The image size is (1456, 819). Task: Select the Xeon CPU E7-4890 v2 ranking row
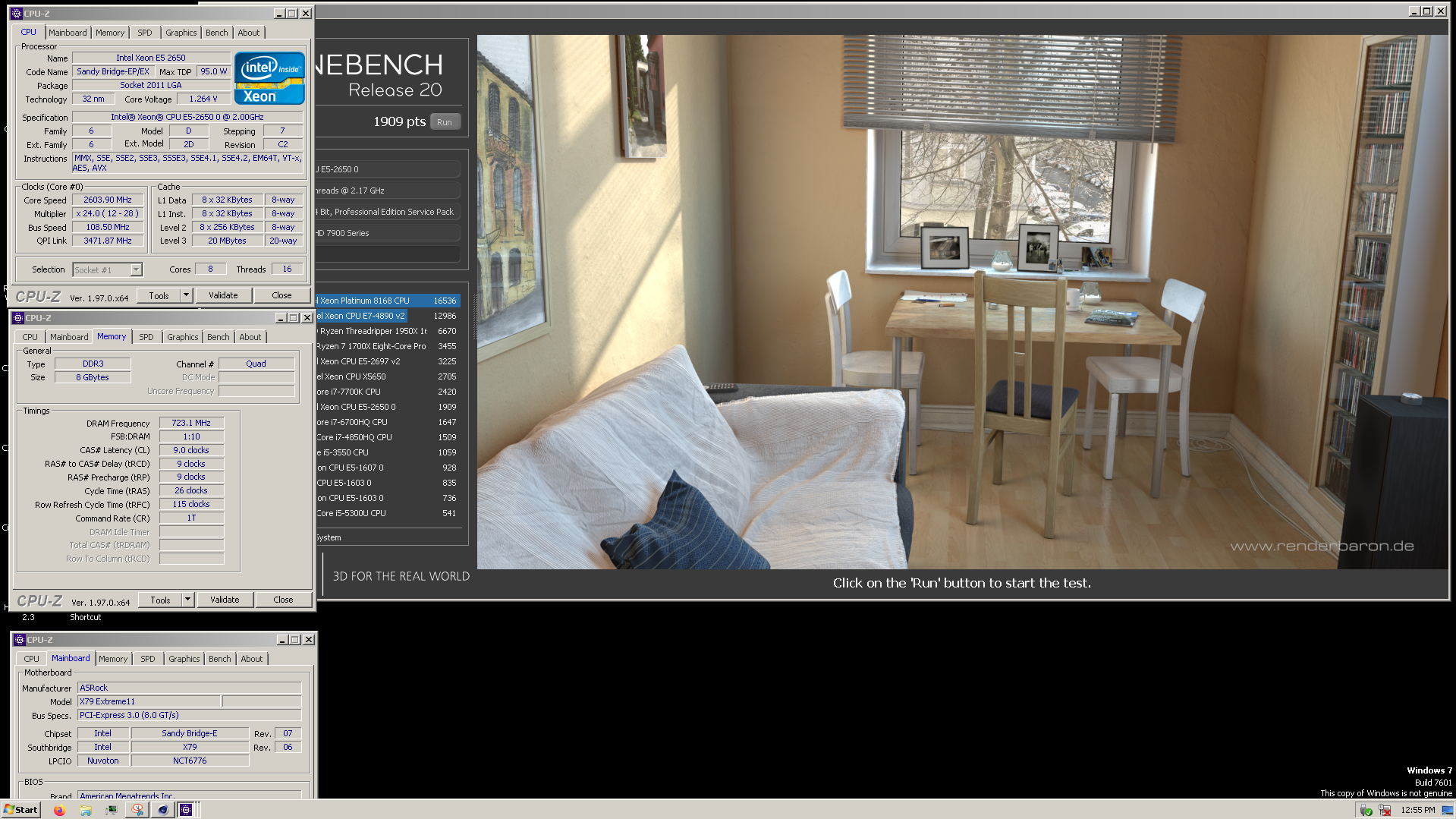click(x=388, y=316)
